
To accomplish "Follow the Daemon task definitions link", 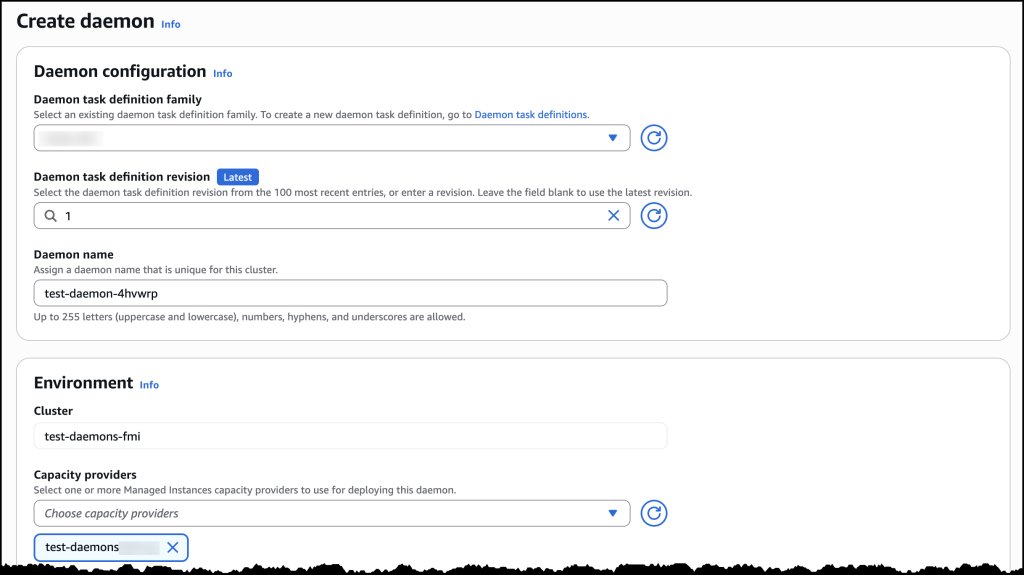I will [x=530, y=115].
